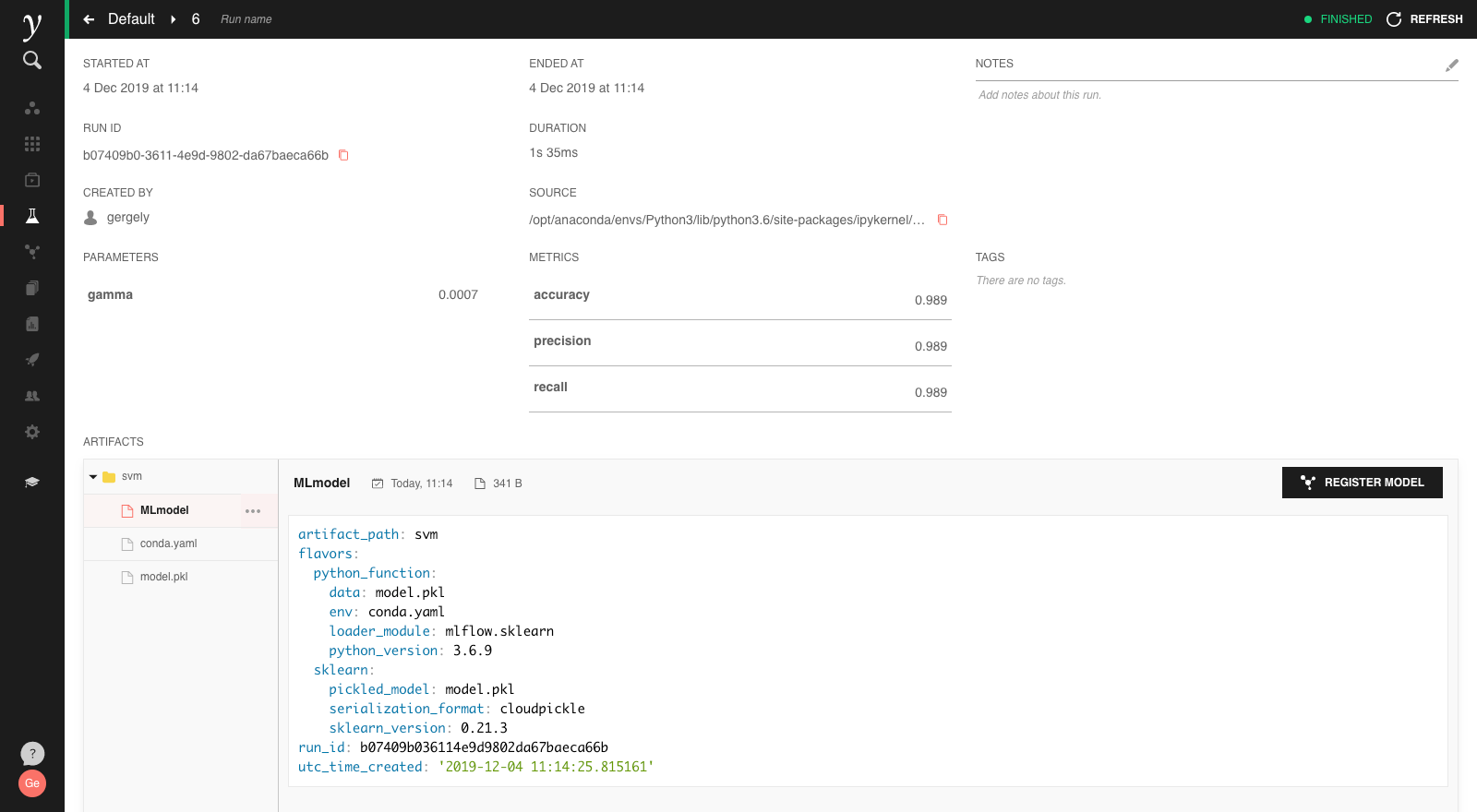Open the apps grid icon in sidebar
Viewport: 1477px width, 812px height.
(x=32, y=144)
